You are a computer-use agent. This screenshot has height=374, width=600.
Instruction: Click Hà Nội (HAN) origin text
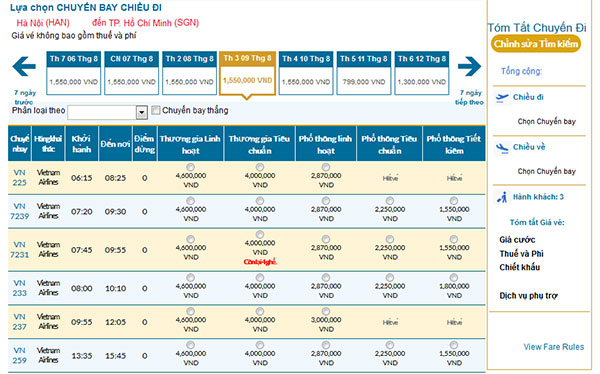click(x=43, y=23)
